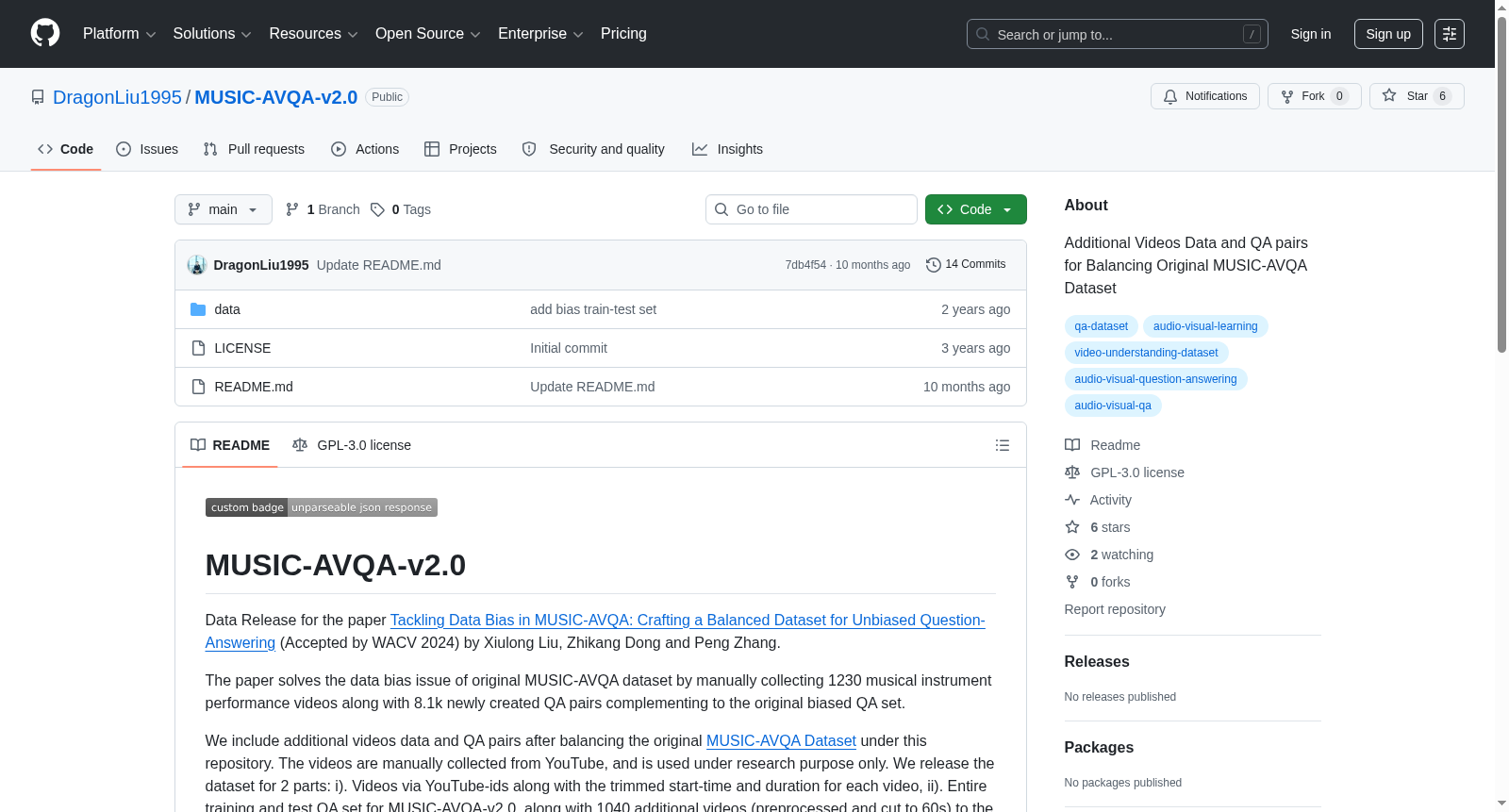Click the commits history clock icon

934,265
